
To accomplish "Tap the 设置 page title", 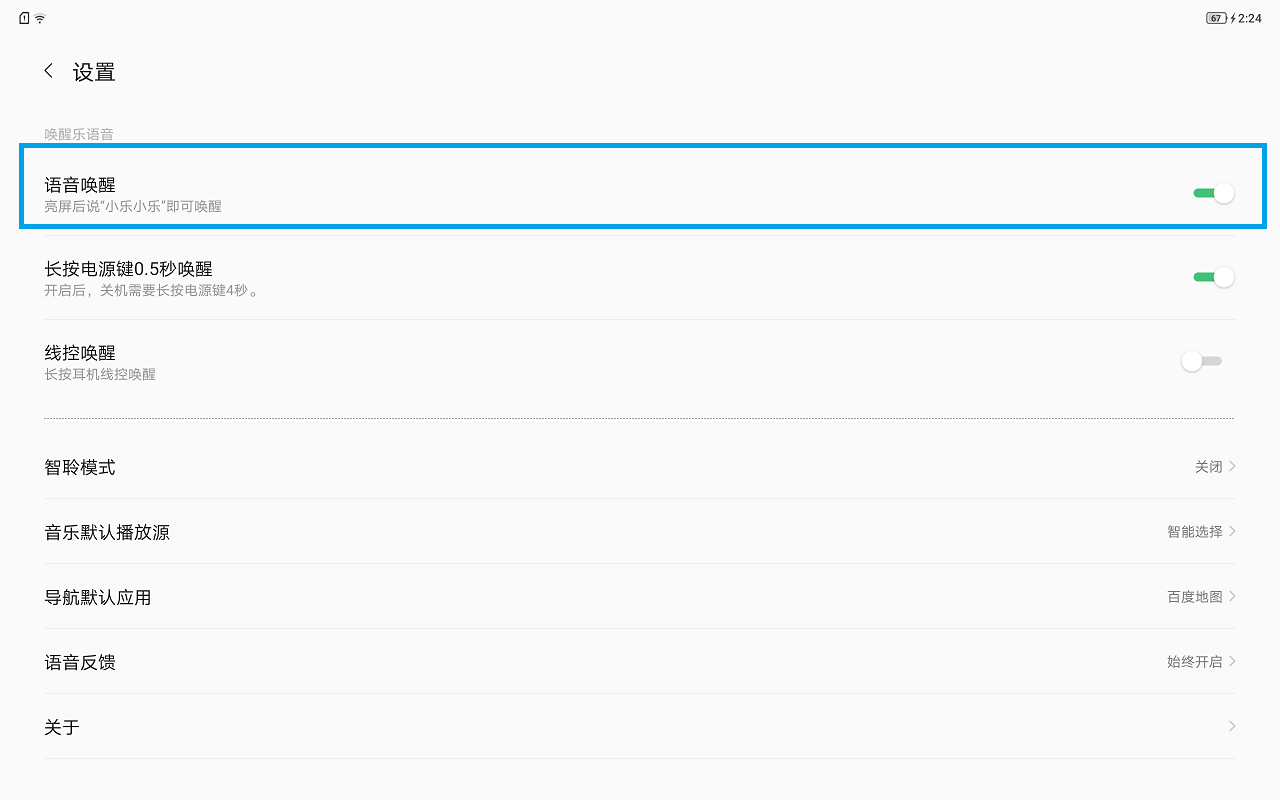I will [94, 72].
